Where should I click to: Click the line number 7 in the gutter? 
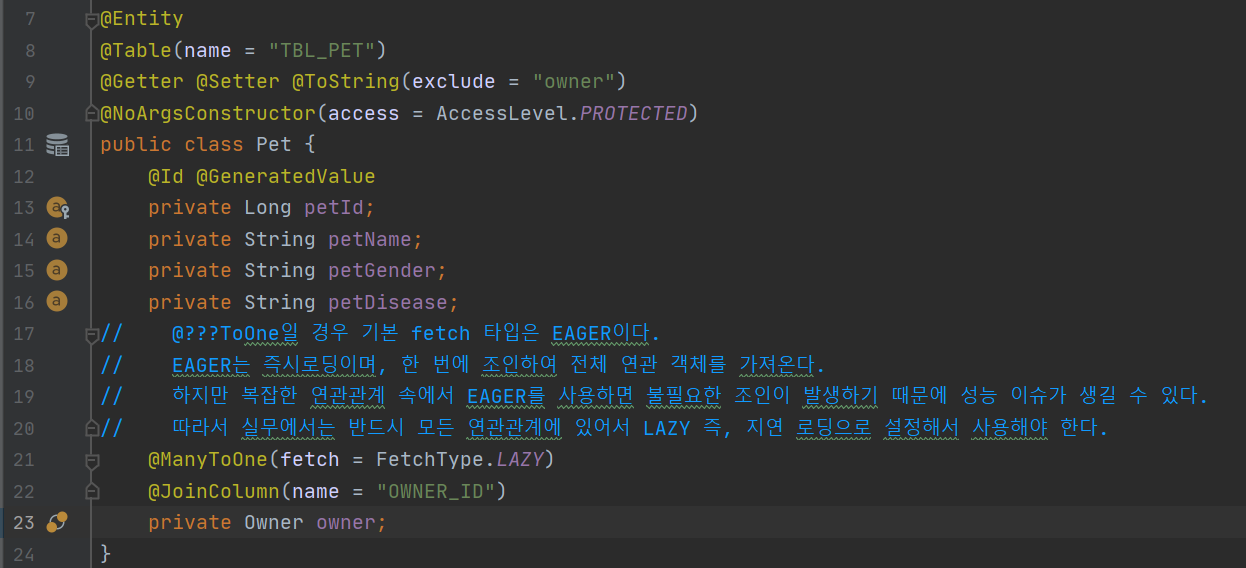point(29,19)
